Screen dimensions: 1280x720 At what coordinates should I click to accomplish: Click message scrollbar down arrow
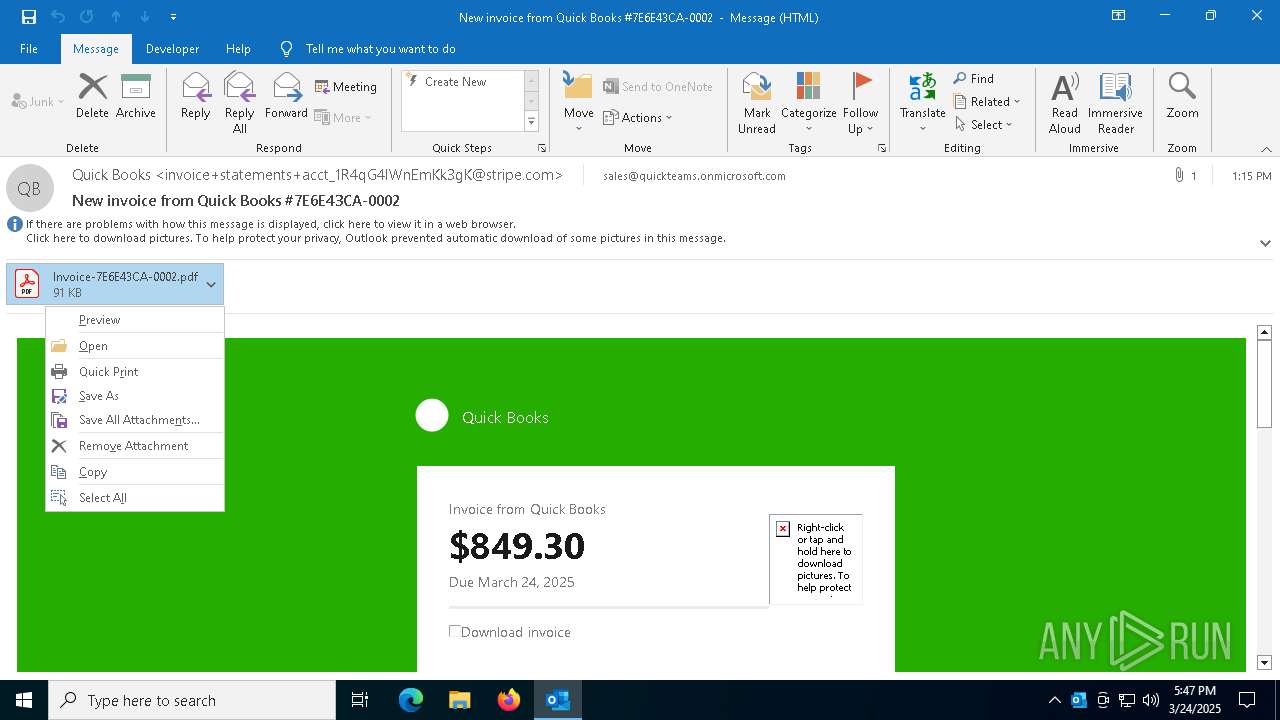click(1264, 663)
